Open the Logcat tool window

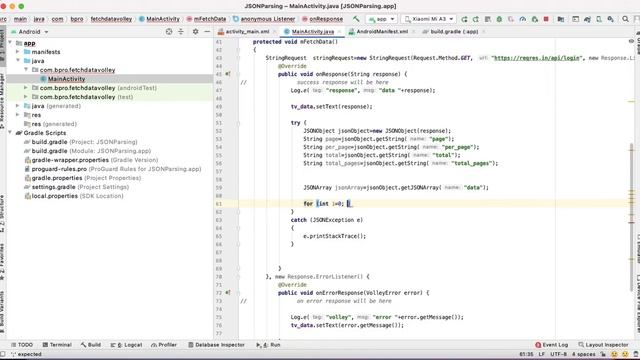coord(126,345)
